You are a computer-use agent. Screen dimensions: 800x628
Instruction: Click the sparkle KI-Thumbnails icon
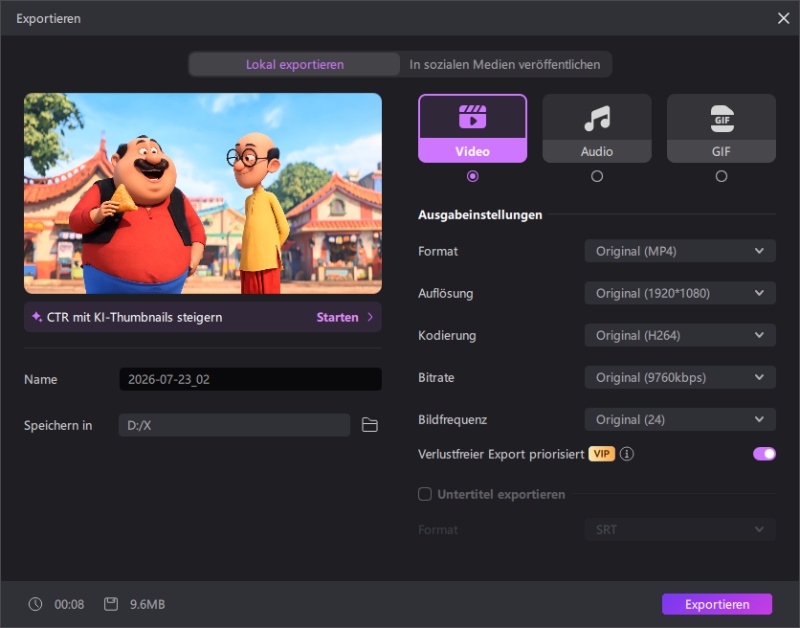pyautogui.click(x=37, y=317)
